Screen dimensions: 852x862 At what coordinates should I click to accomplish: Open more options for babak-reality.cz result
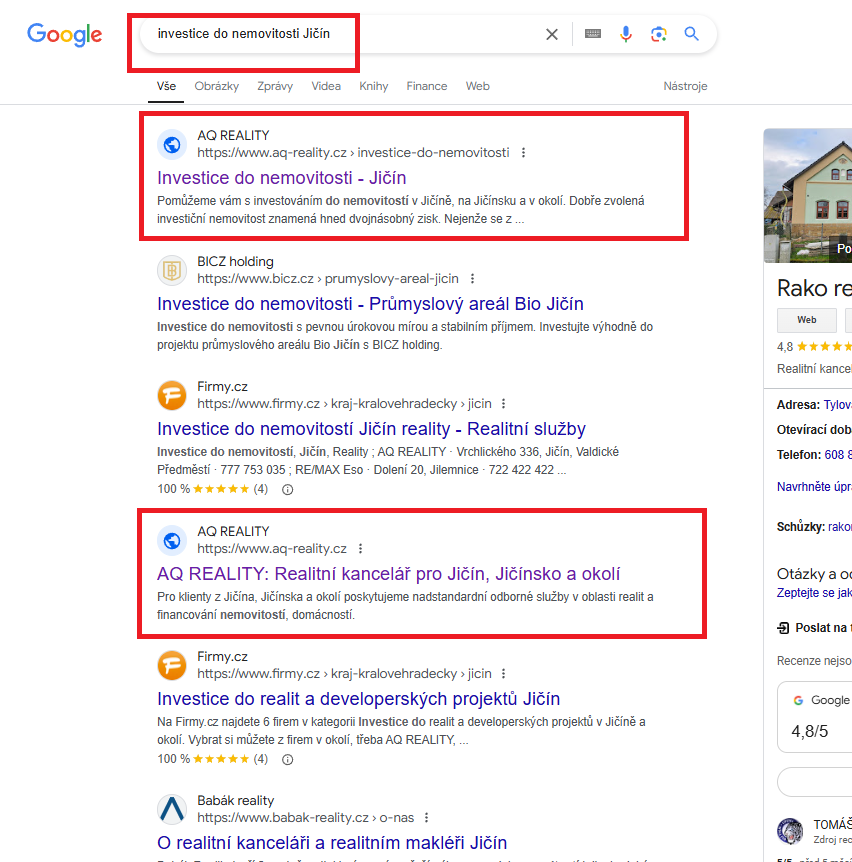tap(427, 818)
